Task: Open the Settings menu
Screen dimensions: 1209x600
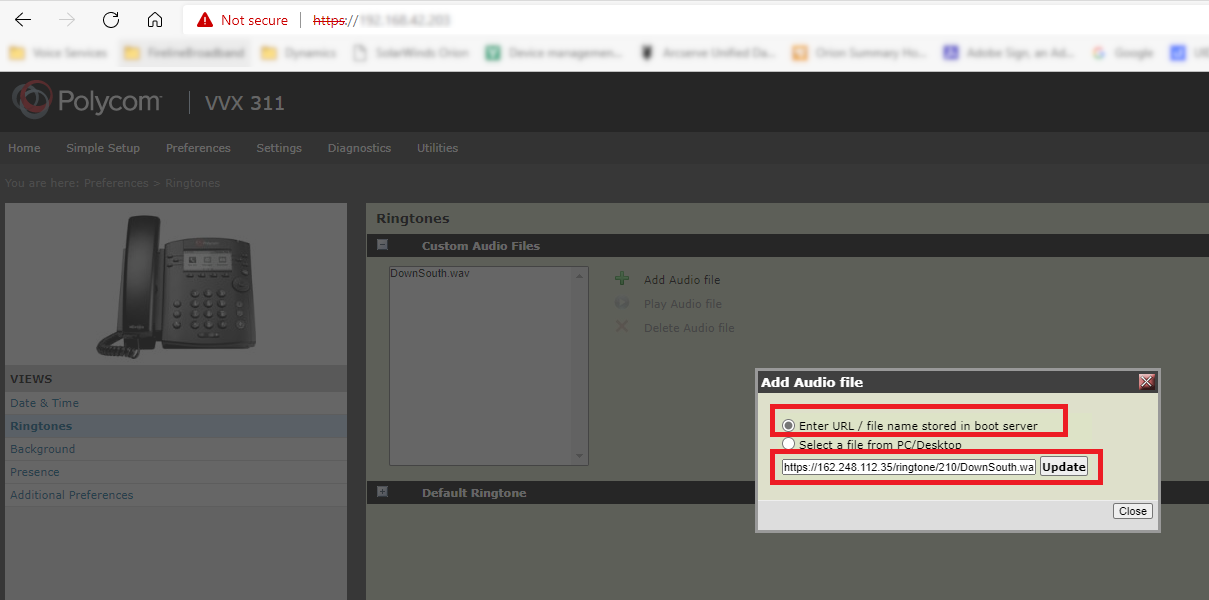Action: [279, 148]
